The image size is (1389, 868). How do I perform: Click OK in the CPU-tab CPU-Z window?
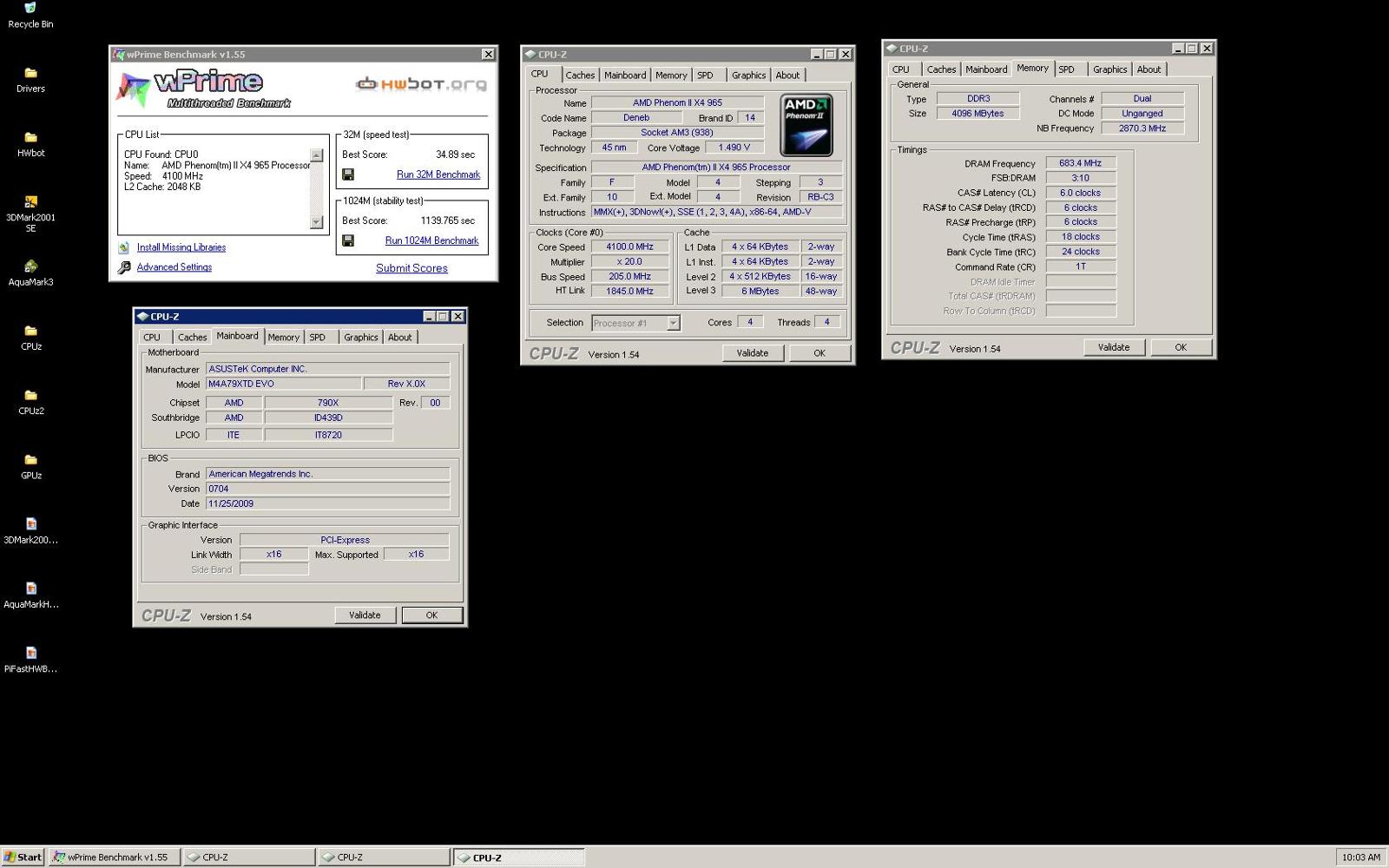click(819, 353)
